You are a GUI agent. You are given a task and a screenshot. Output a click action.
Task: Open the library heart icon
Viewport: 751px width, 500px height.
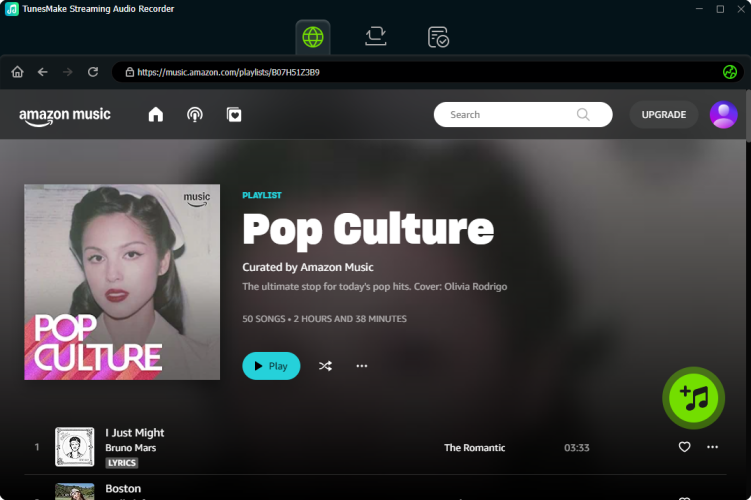pos(234,114)
